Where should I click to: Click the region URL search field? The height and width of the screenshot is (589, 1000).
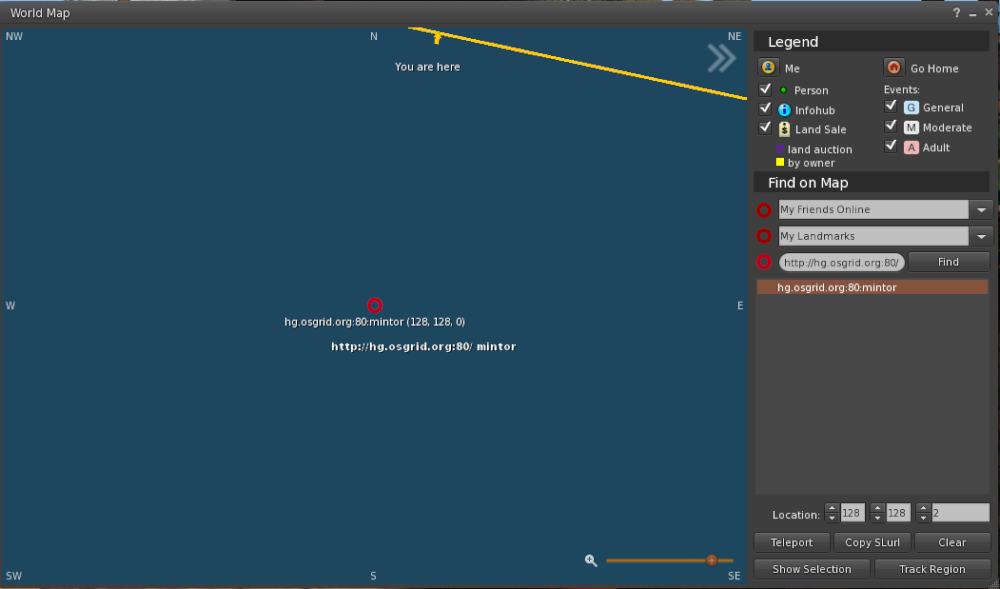(x=841, y=263)
